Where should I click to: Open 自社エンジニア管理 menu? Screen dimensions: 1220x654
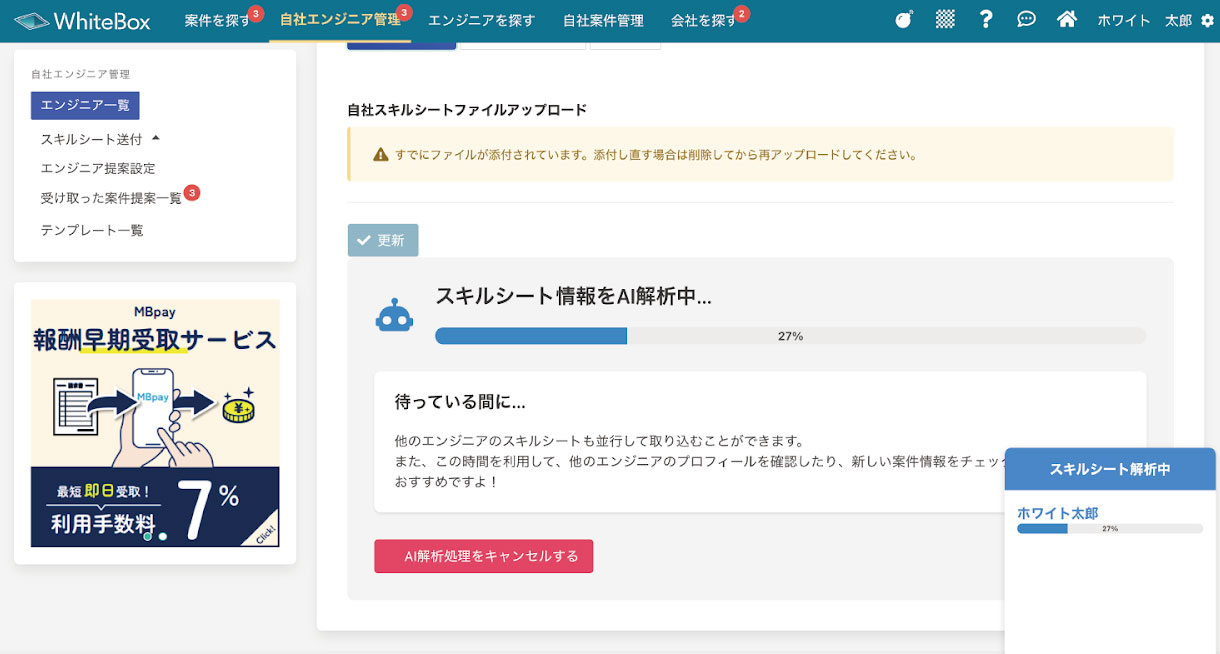tap(340, 20)
